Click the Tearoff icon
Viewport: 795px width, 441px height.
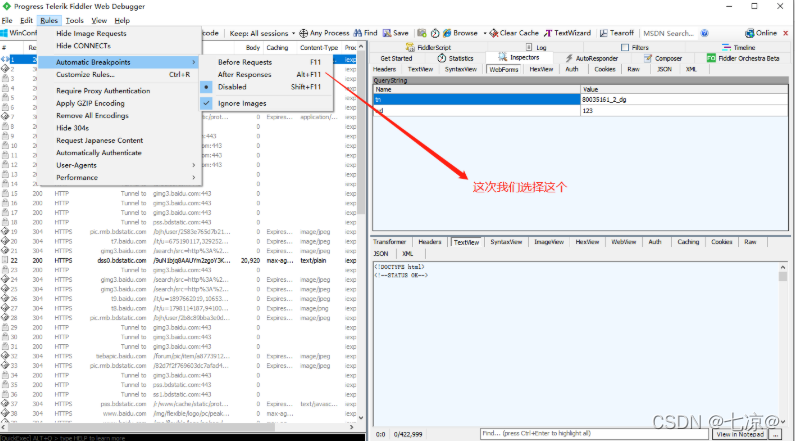pyautogui.click(x=603, y=33)
